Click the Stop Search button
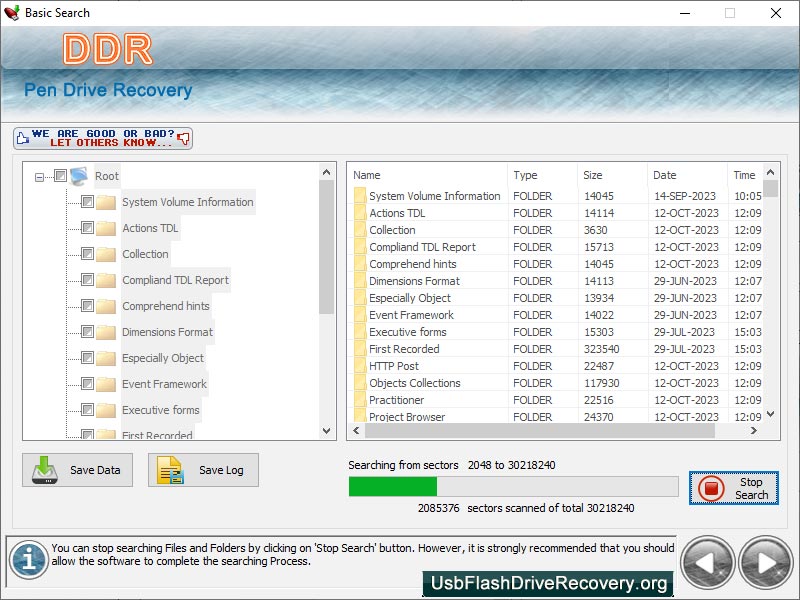Viewport: 800px width, 600px height. pos(734,488)
